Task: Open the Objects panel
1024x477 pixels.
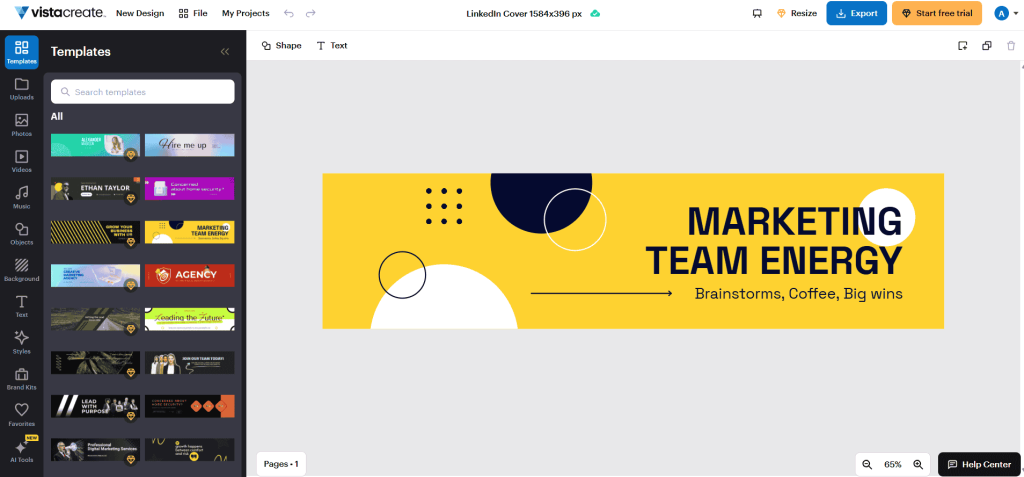Action: (x=22, y=234)
